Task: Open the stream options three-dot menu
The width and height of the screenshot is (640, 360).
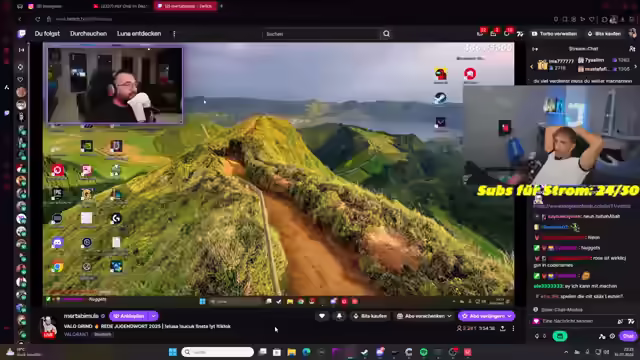Action: point(513,328)
